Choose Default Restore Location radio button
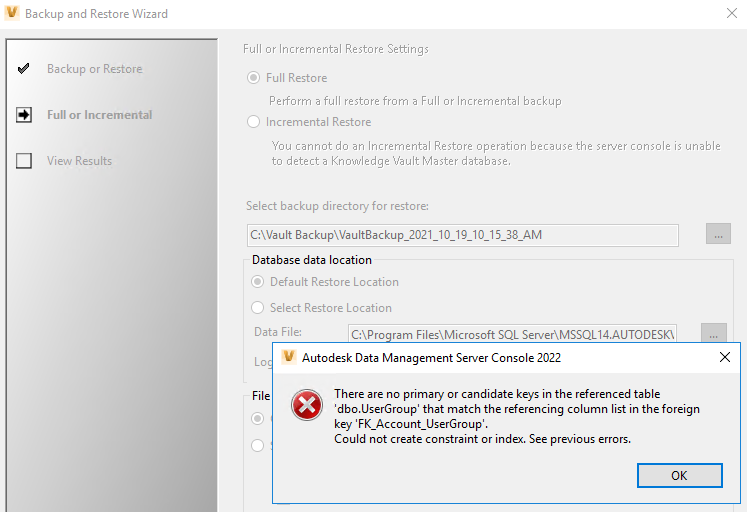747x512 pixels. pyautogui.click(x=258, y=282)
